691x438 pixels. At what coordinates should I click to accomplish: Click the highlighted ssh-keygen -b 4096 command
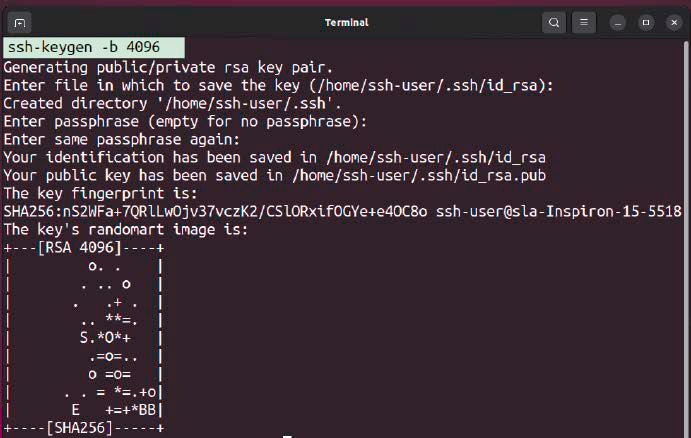pos(94,48)
